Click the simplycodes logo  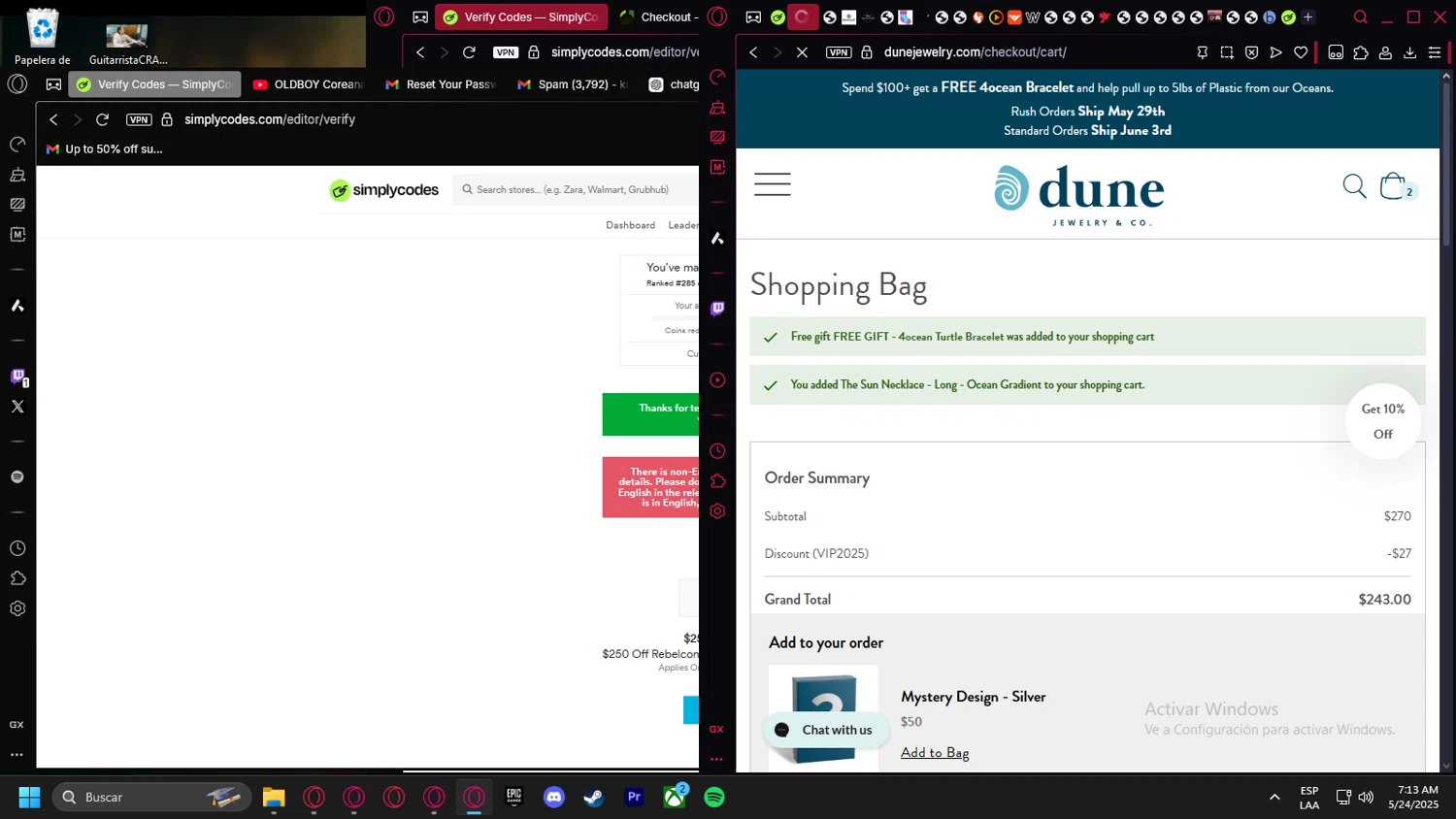pos(384,190)
